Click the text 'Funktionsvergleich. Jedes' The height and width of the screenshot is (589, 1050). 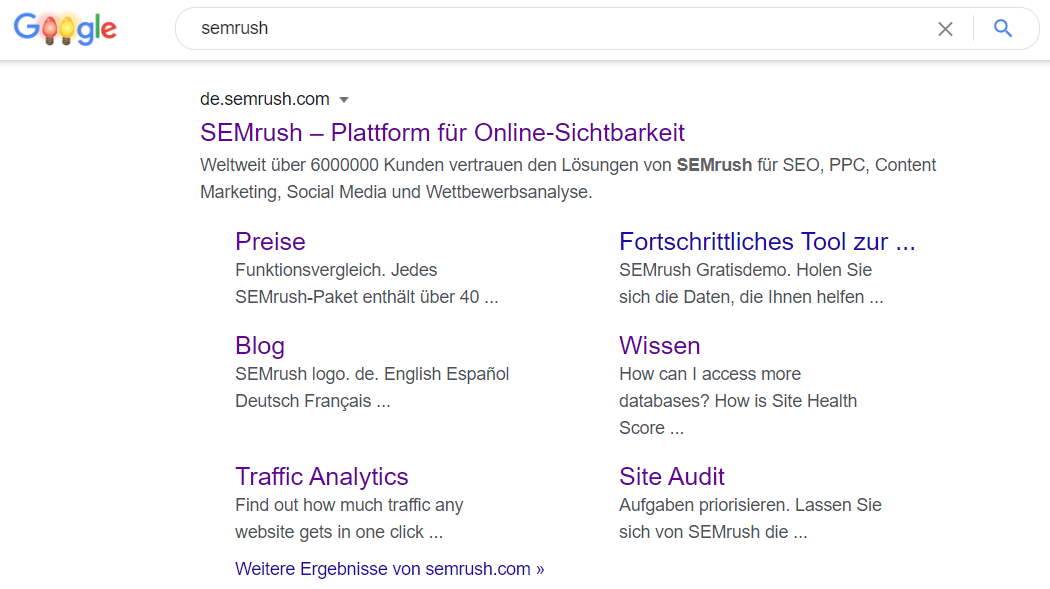pyautogui.click(x=336, y=270)
